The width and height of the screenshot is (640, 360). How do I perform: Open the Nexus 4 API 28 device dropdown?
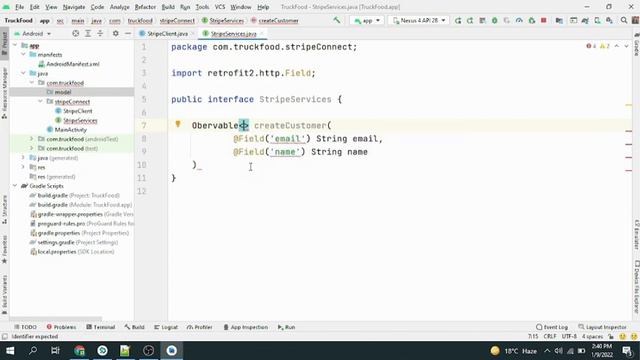point(419,20)
